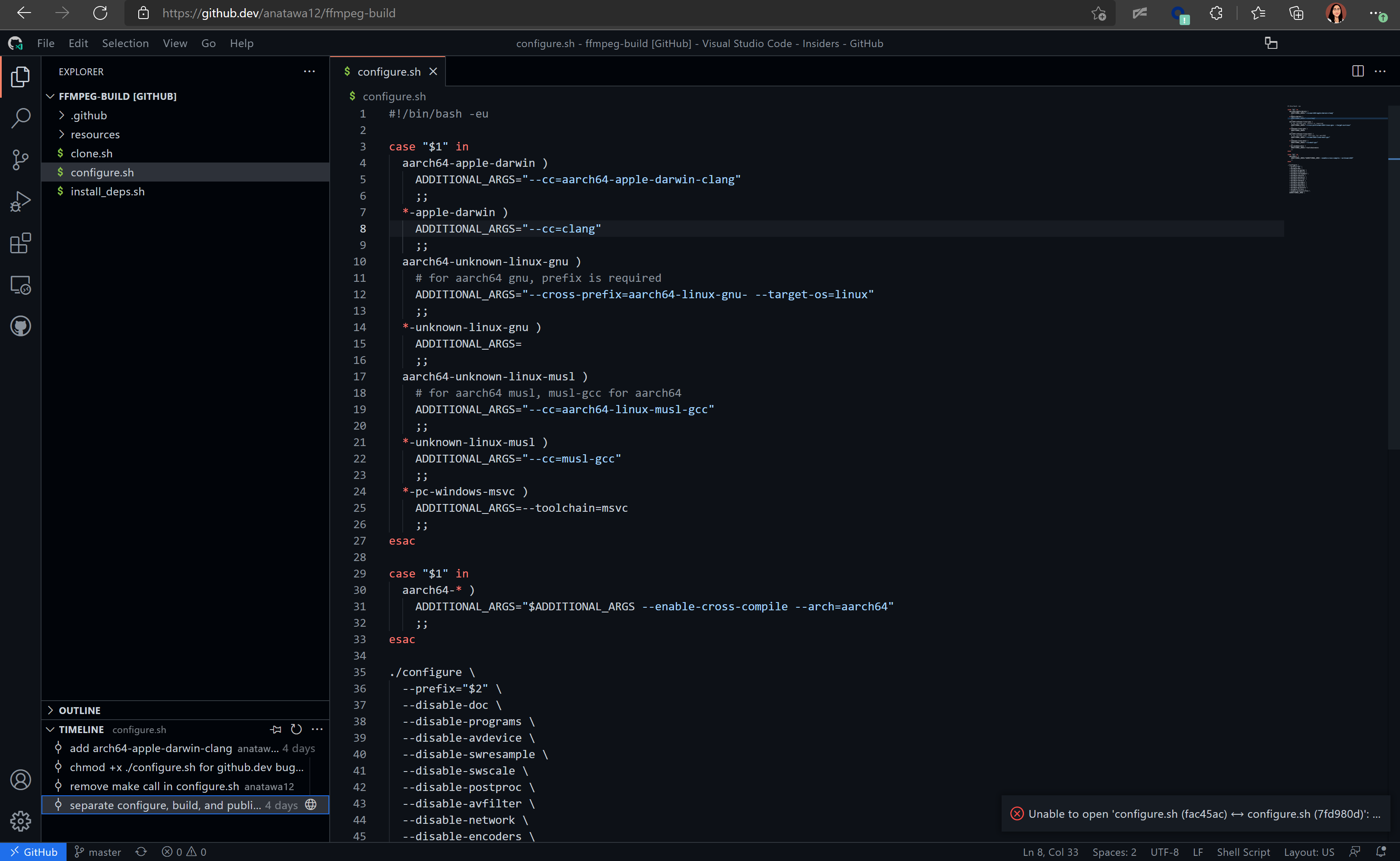
Task: Open 'separate configure, build, and publi...' commit
Action: (185, 805)
